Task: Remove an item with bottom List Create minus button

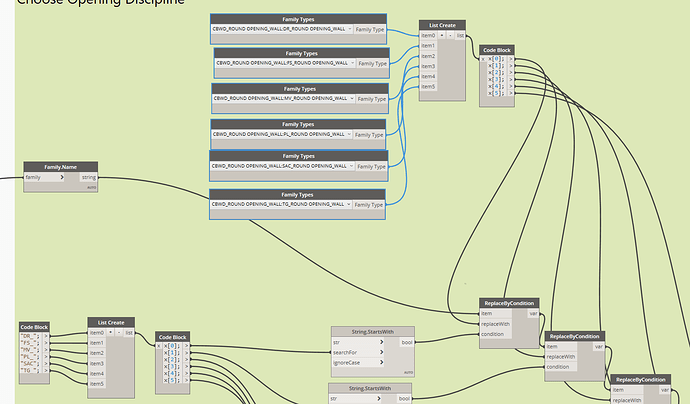Action: point(119,333)
